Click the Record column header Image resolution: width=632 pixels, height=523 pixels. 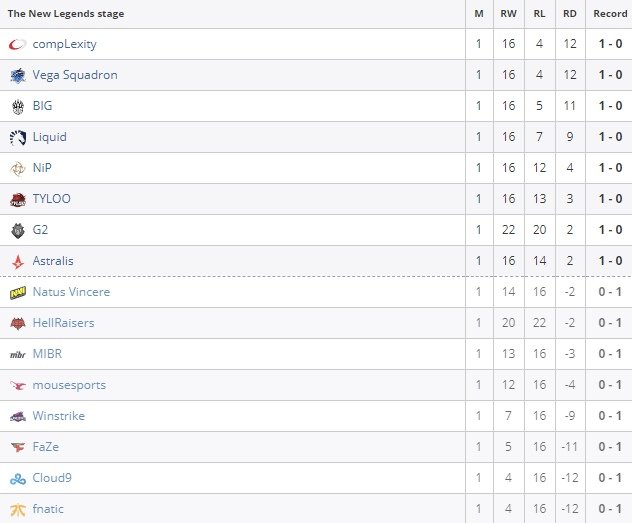610,14
